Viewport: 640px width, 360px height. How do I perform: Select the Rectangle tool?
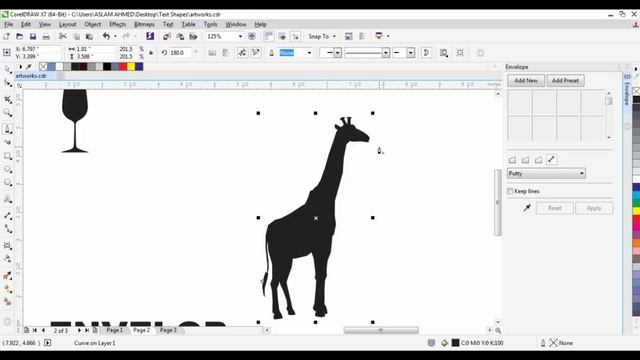[x=7, y=156]
